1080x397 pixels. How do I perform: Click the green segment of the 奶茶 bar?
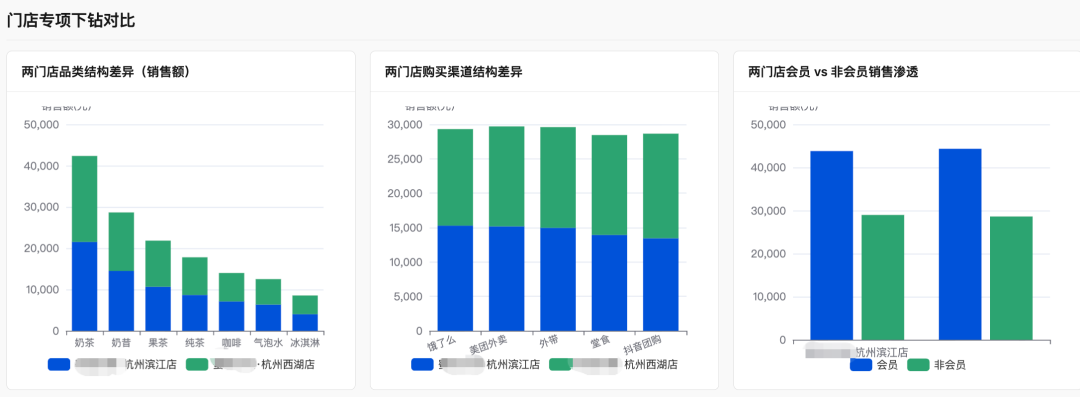pos(85,199)
